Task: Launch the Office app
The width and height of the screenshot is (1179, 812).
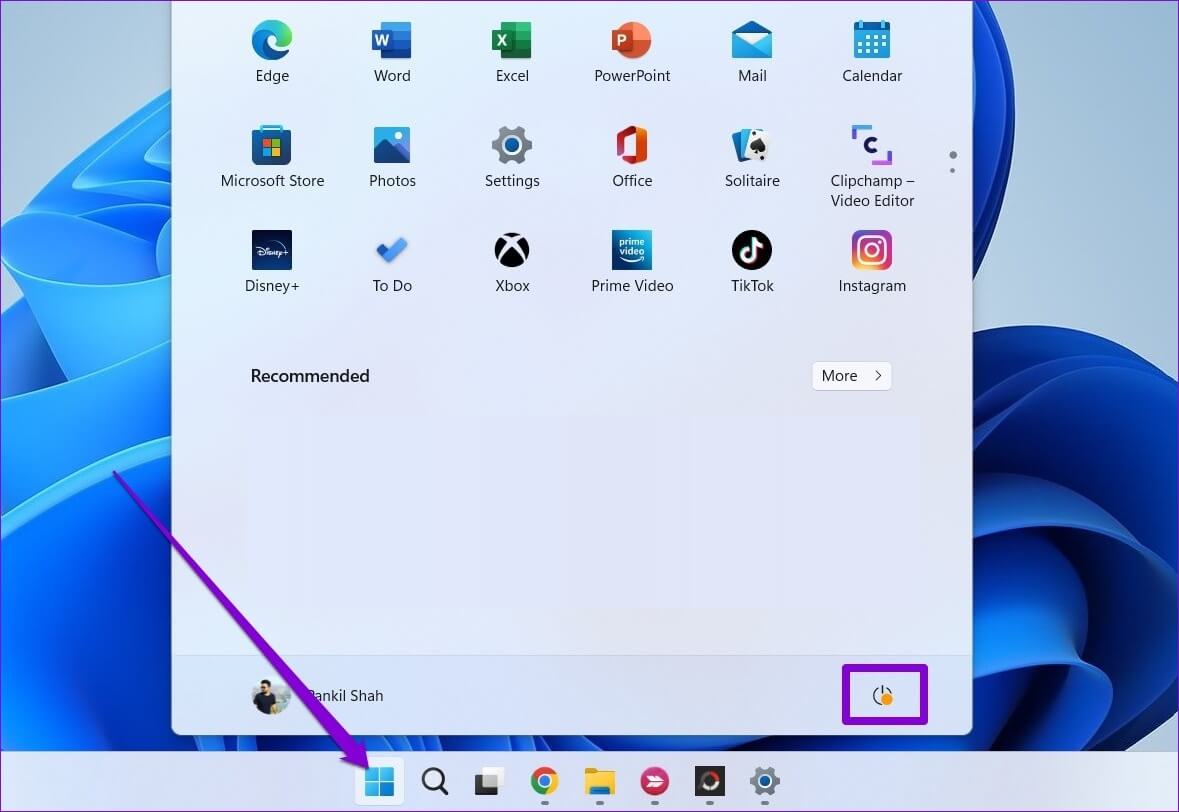Action: [x=632, y=156]
